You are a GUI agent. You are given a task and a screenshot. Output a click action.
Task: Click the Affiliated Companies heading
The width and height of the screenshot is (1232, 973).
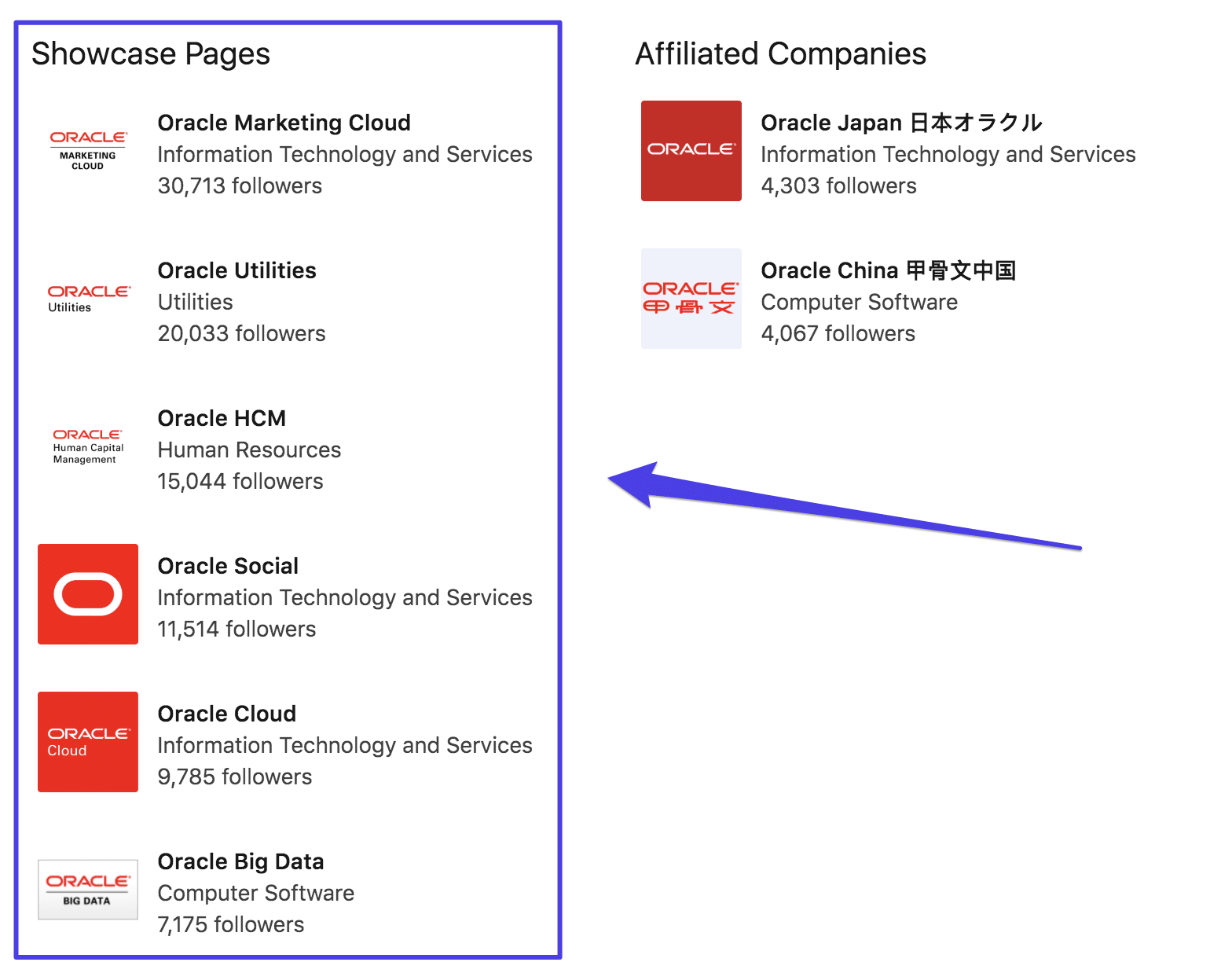780,54
